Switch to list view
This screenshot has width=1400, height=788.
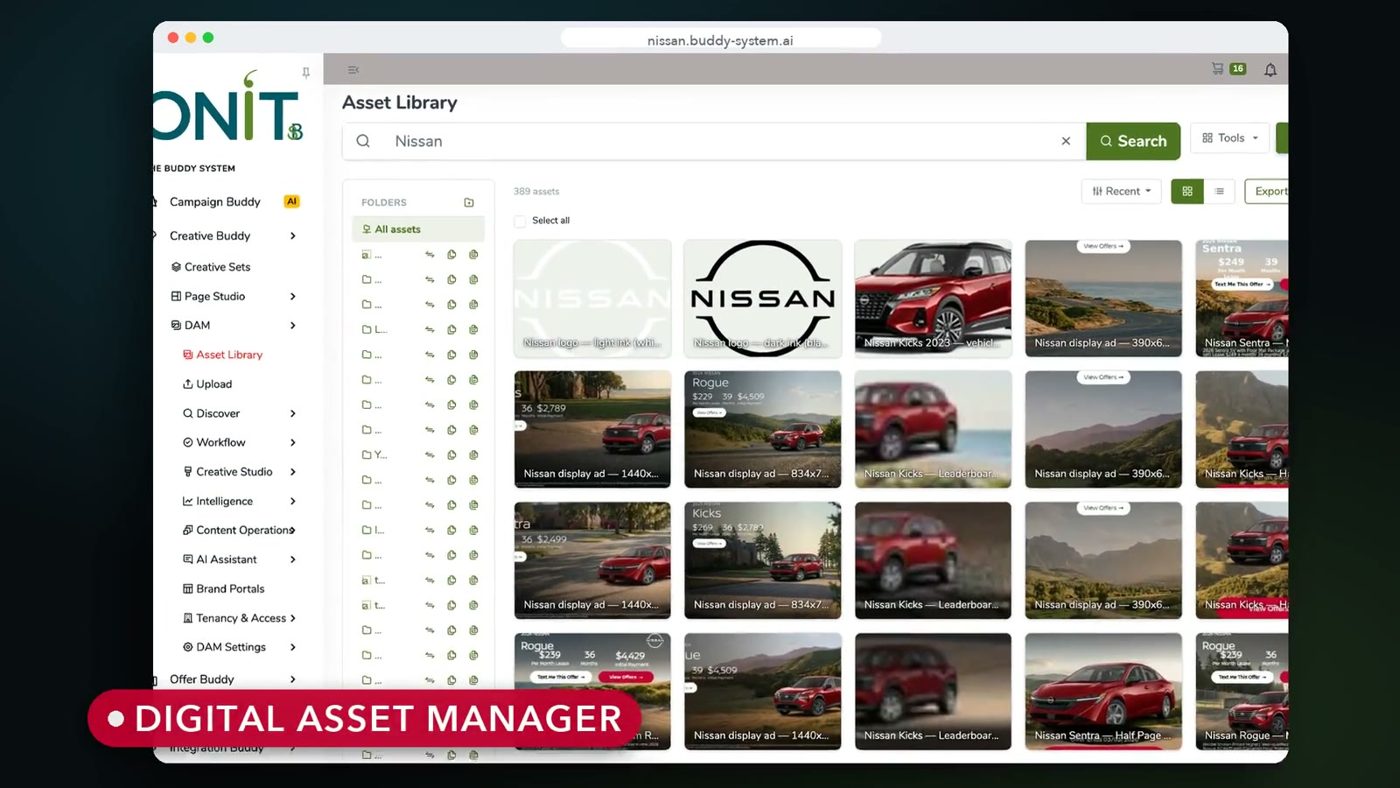point(1219,191)
